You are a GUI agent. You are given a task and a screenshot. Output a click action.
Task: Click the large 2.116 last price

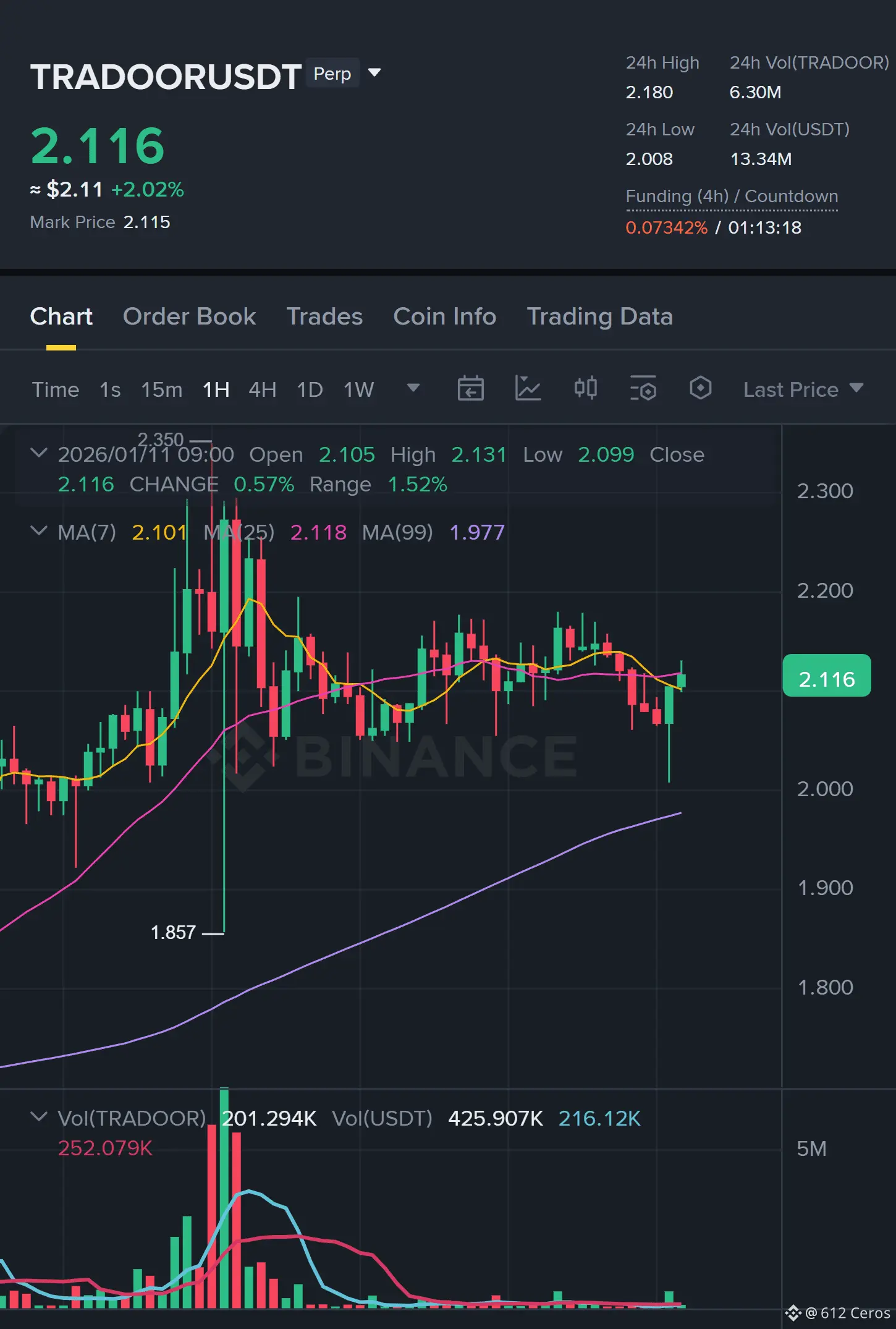click(98, 146)
